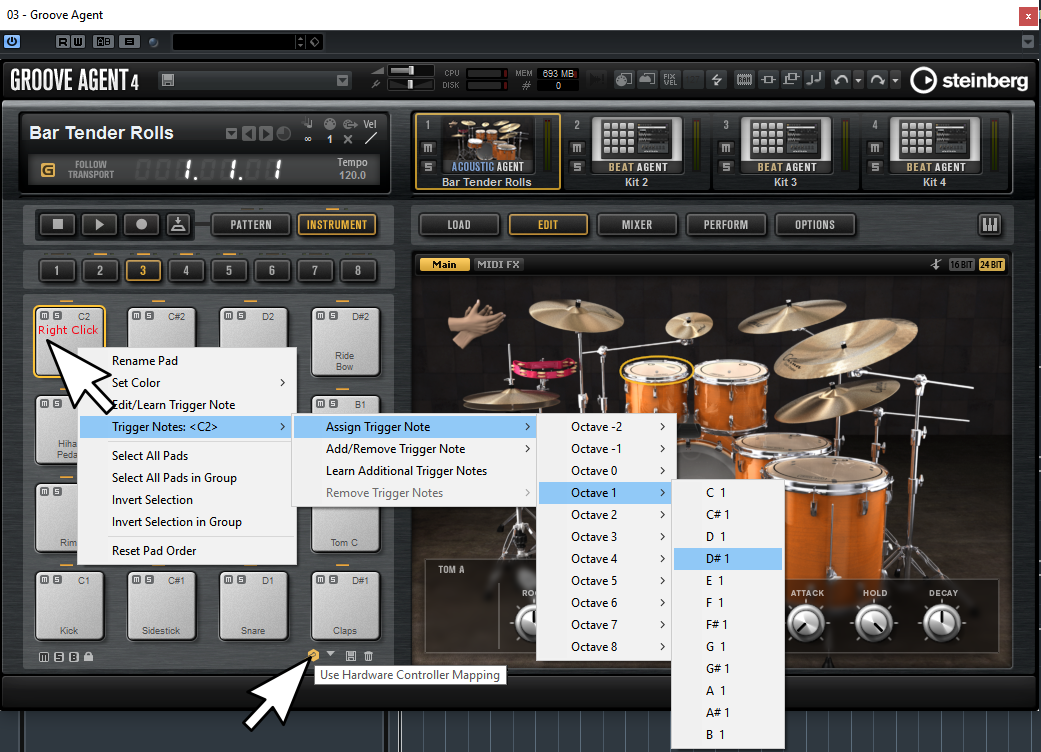Click the Play transport button
Viewport: 1041px width, 752px height.
coord(100,224)
